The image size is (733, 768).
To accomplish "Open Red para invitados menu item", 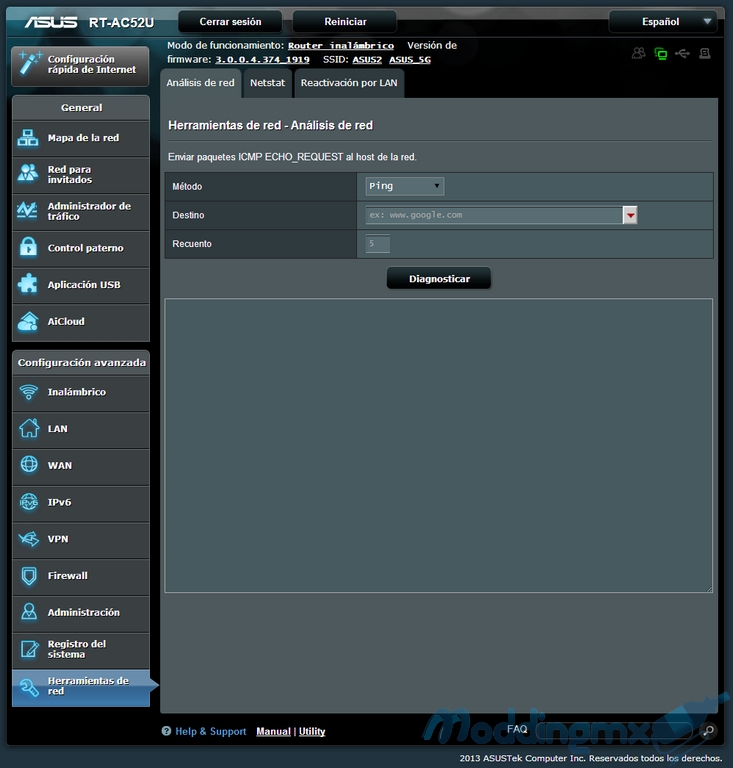I will pyautogui.click(x=81, y=174).
